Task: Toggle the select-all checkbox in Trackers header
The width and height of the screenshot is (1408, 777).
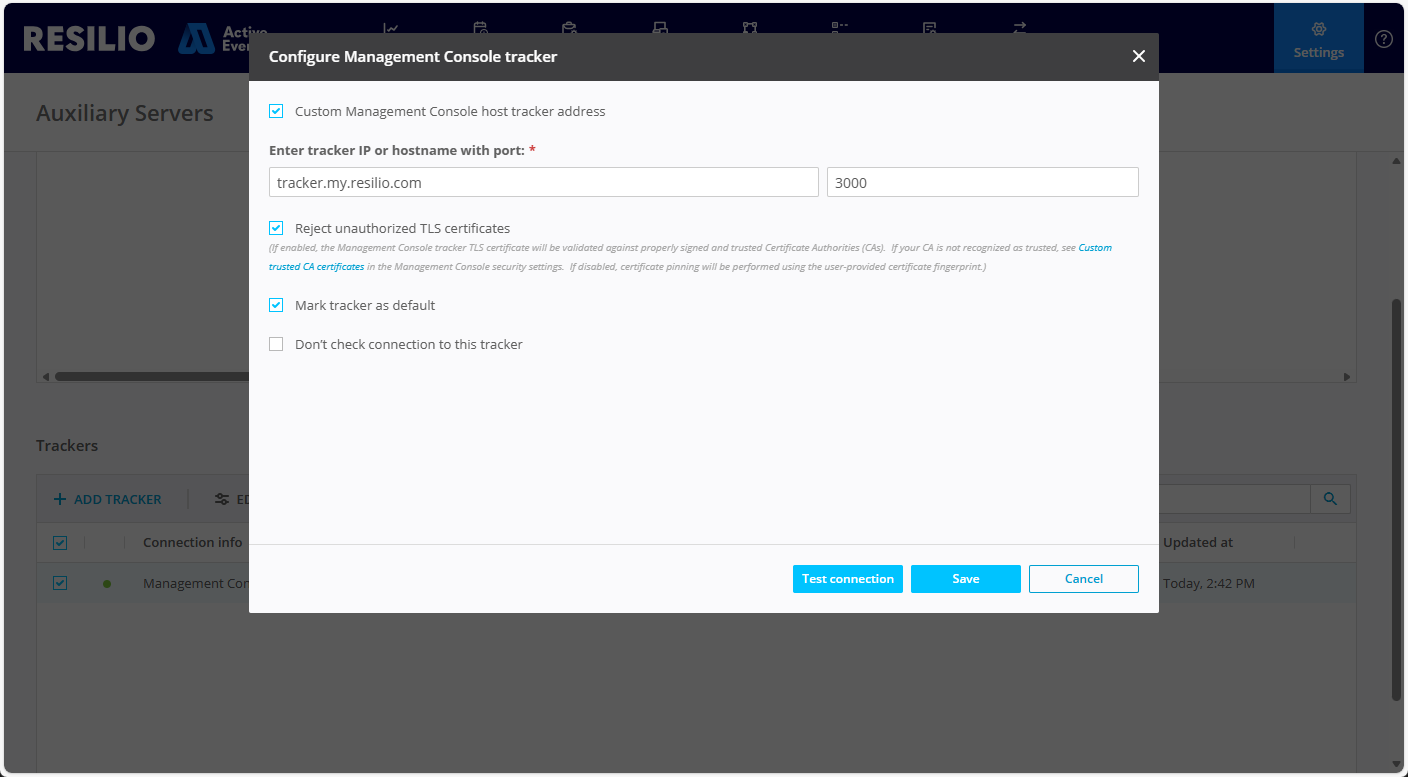Action: pyautogui.click(x=60, y=542)
